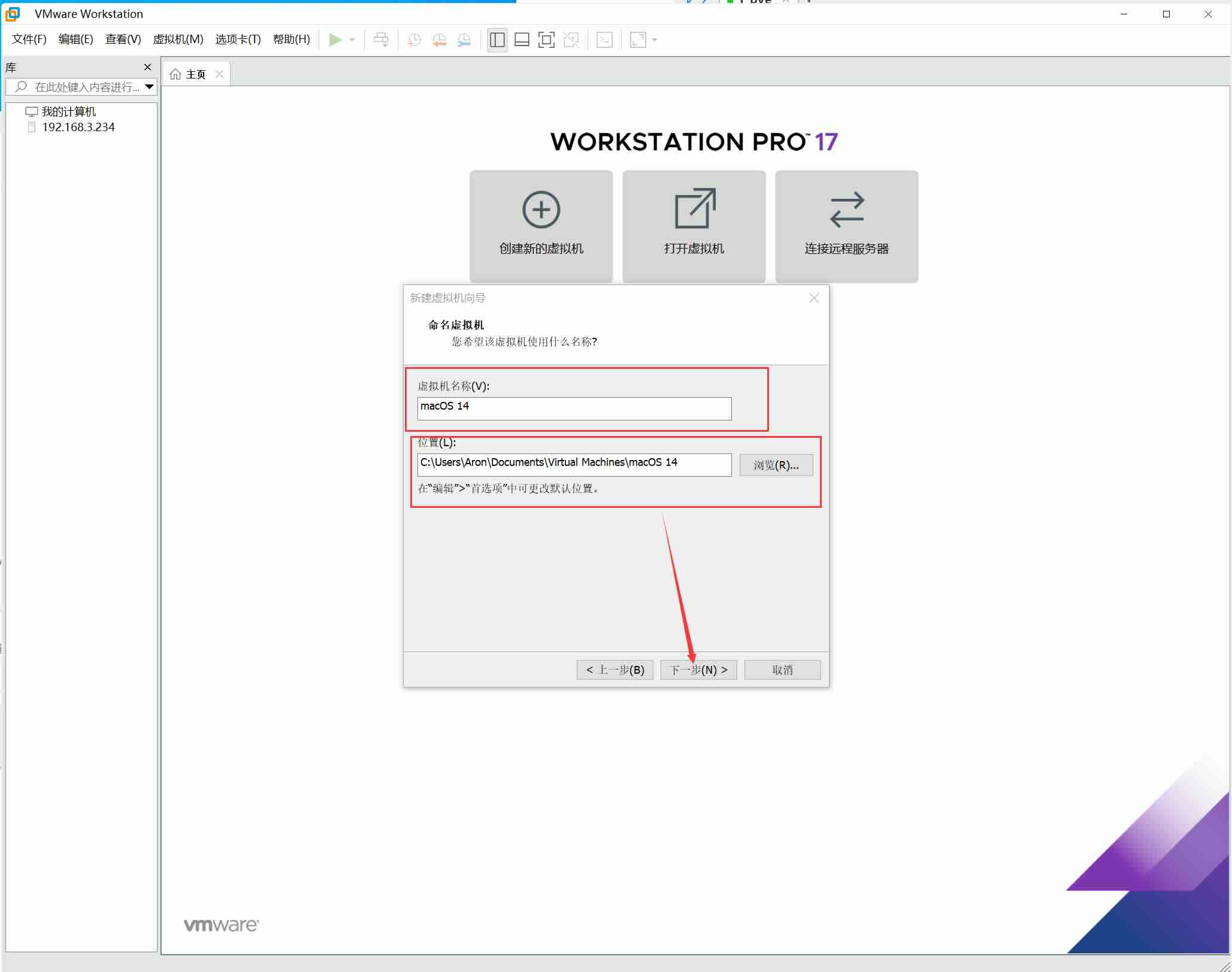Open the 选项卡(T) menu
Image resolution: width=1232 pixels, height=972 pixels.
[x=238, y=40]
